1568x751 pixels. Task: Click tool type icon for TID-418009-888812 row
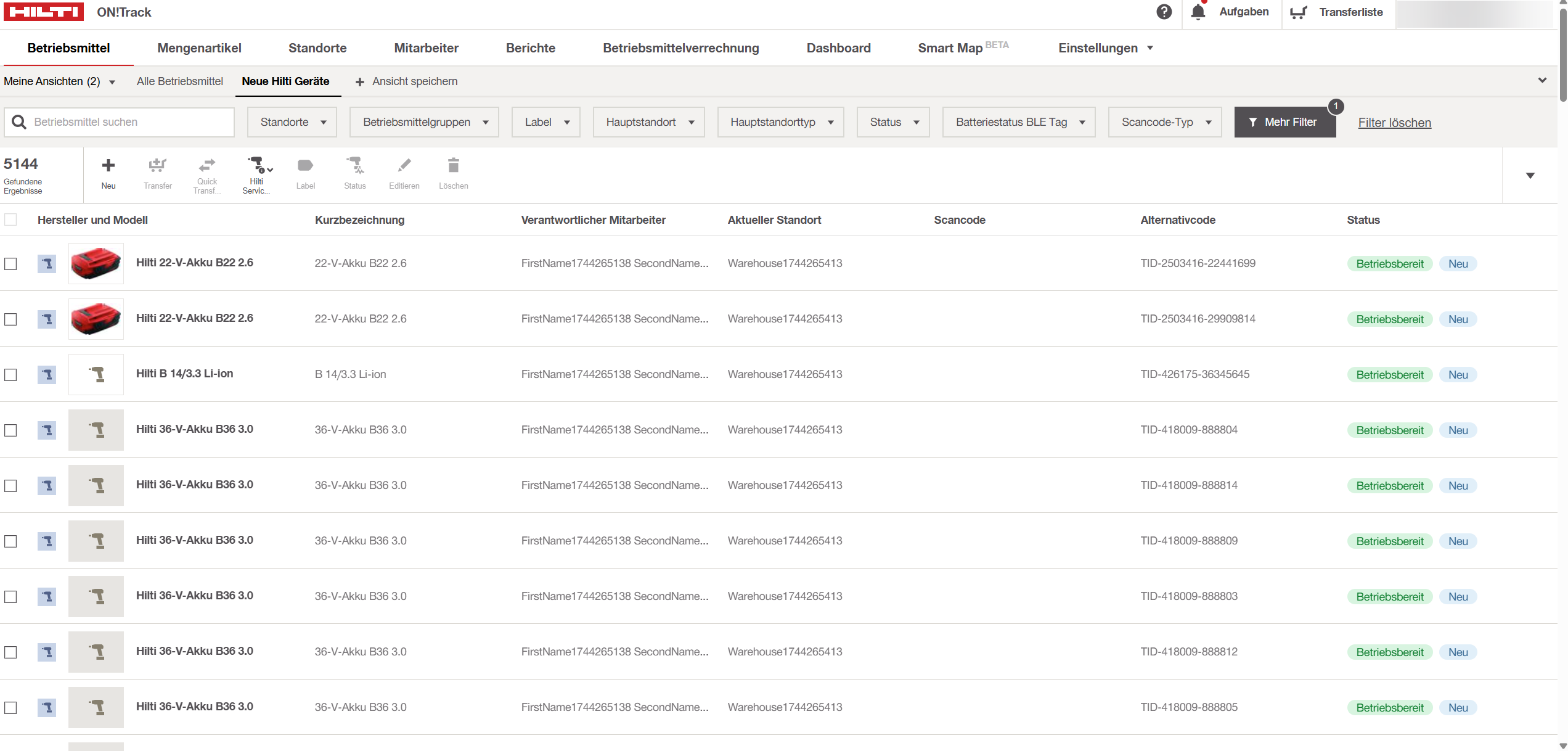click(x=47, y=652)
